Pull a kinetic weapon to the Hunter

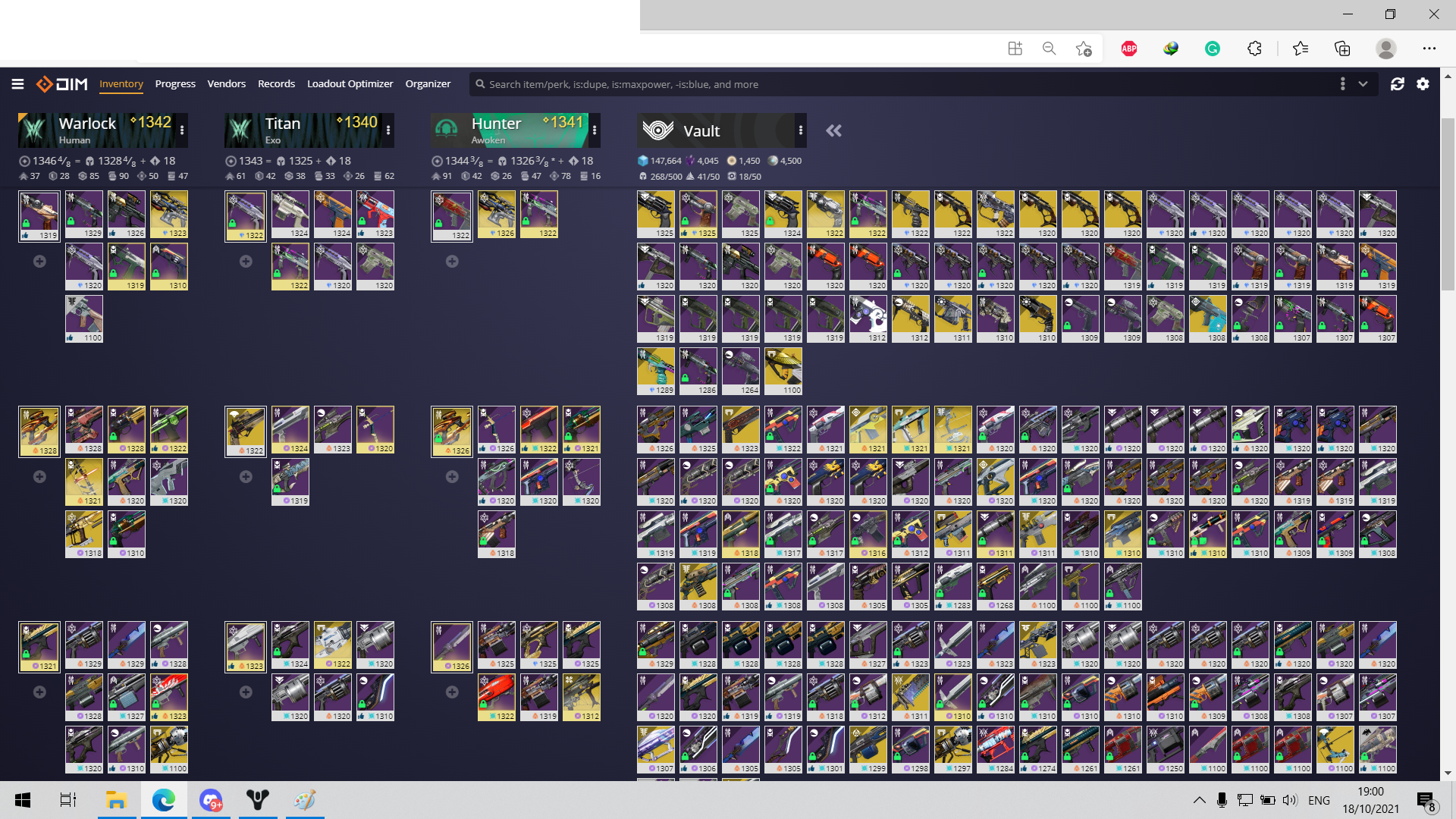pos(452,261)
